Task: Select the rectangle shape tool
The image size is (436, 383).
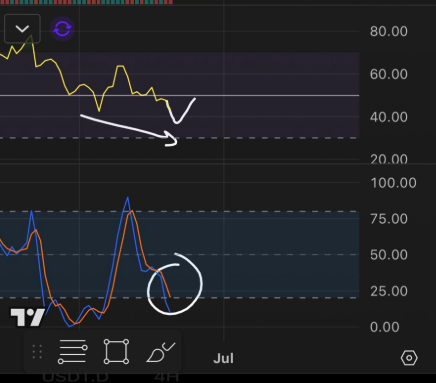Action: click(116, 352)
